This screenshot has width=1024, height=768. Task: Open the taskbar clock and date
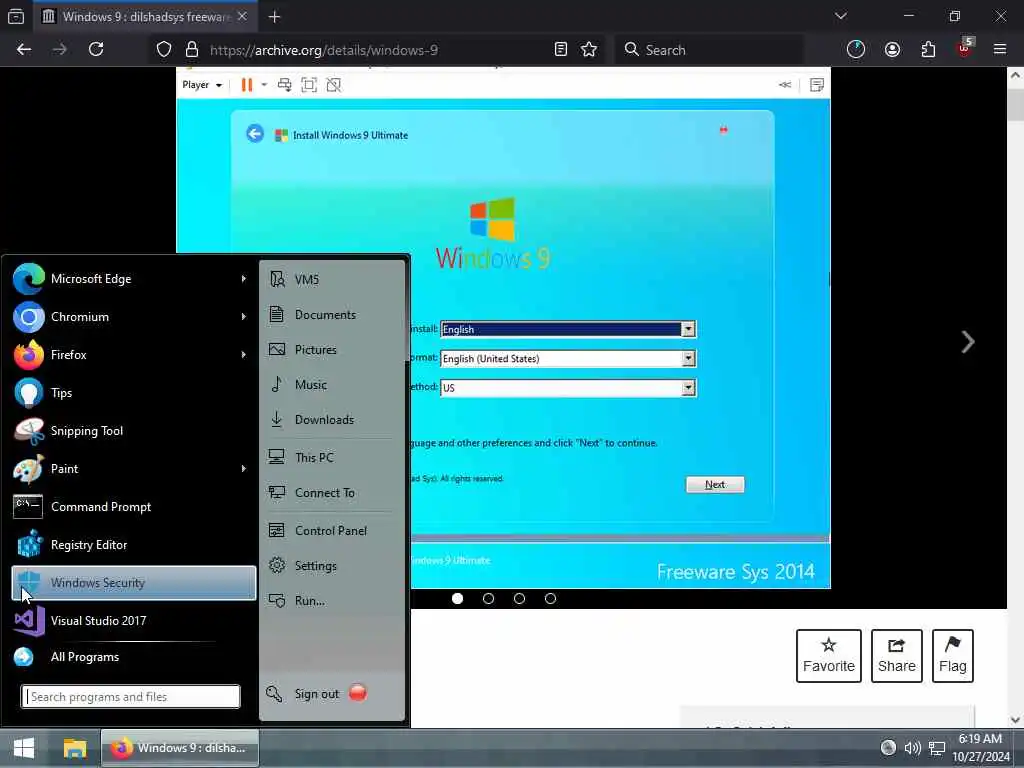click(981, 748)
